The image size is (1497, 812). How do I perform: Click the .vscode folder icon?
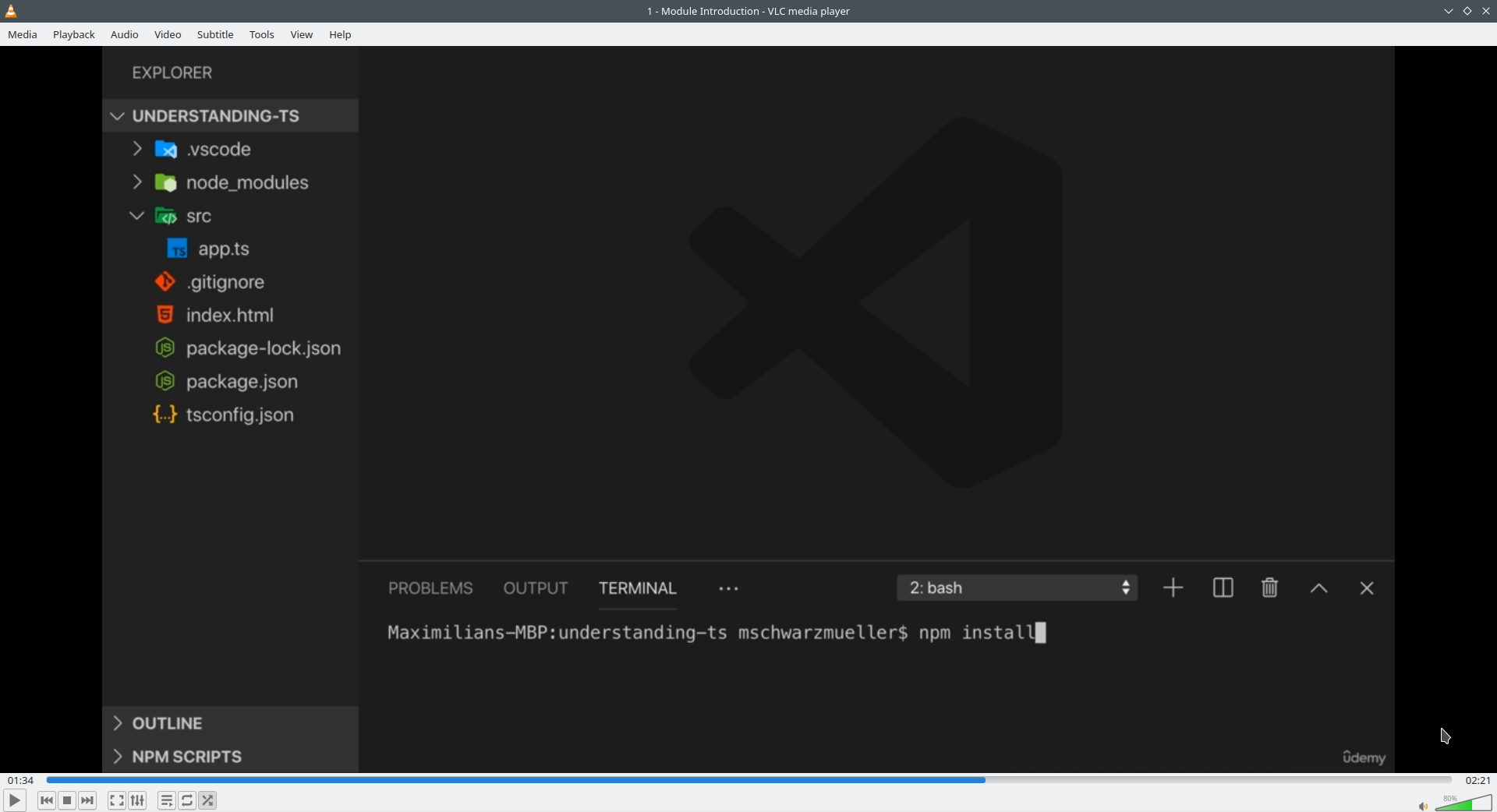[x=166, y=149]
